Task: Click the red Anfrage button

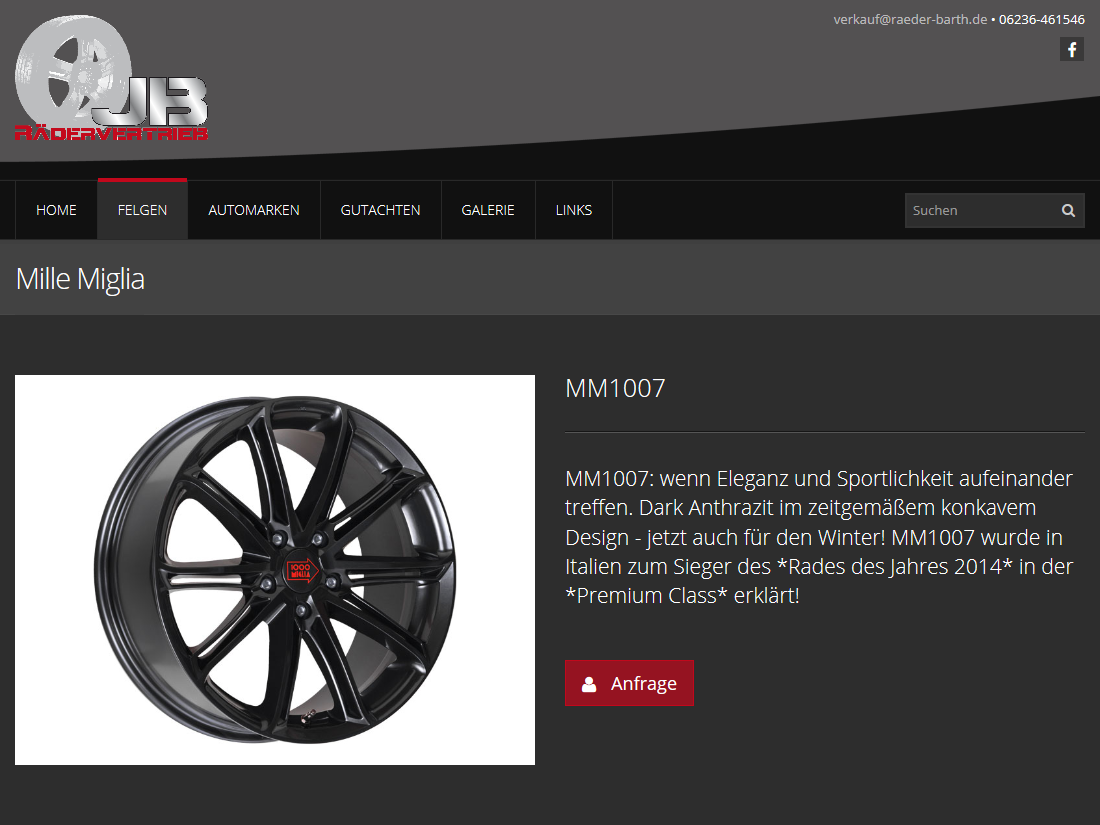Action: point(629,683)
